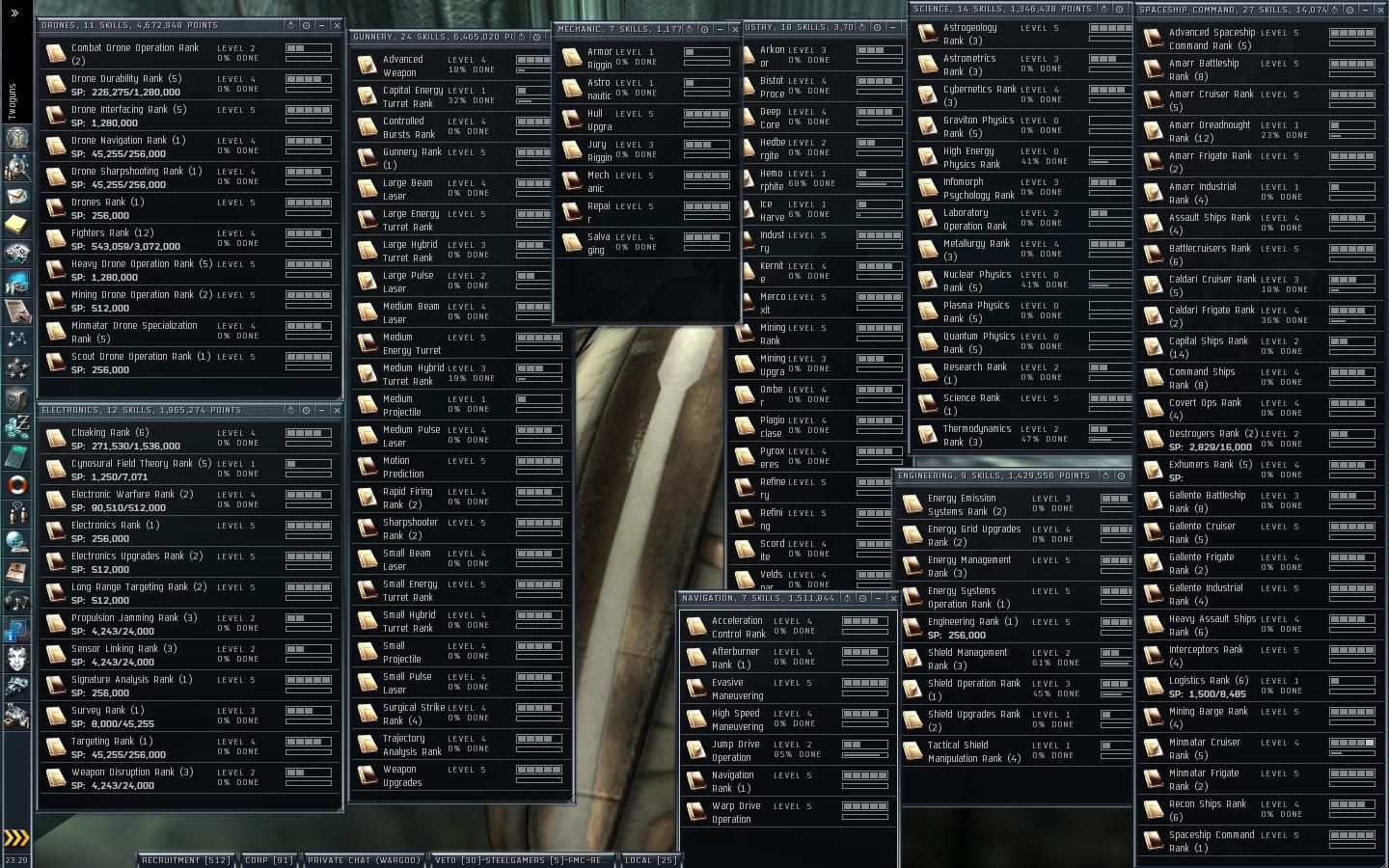Select the Energy Grid Upgrades skill
The width and height of the screenshot is (1389, 868).
(1015, 535)
